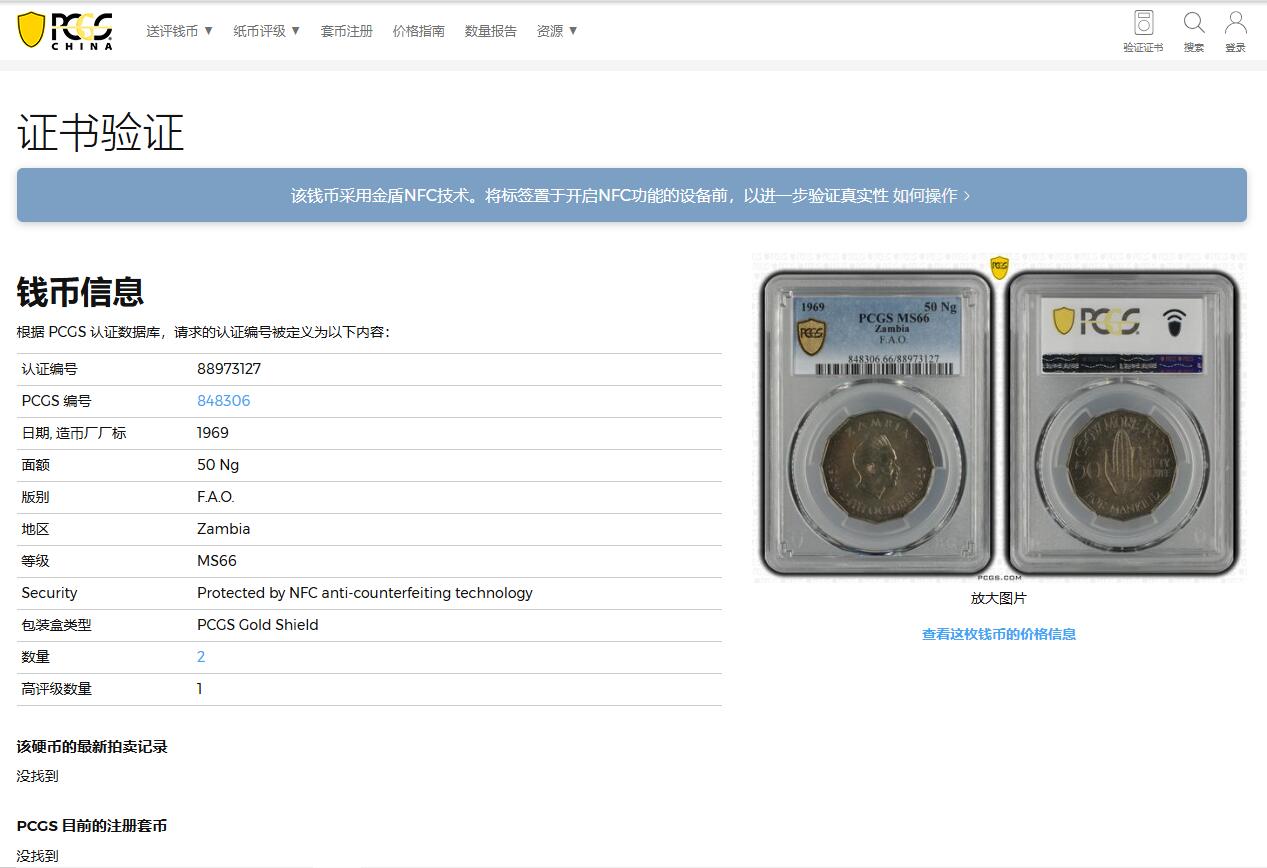Open the 价格指南 menu item
Viewport: 1267px width, 868px height.
[x=419, y=31]
